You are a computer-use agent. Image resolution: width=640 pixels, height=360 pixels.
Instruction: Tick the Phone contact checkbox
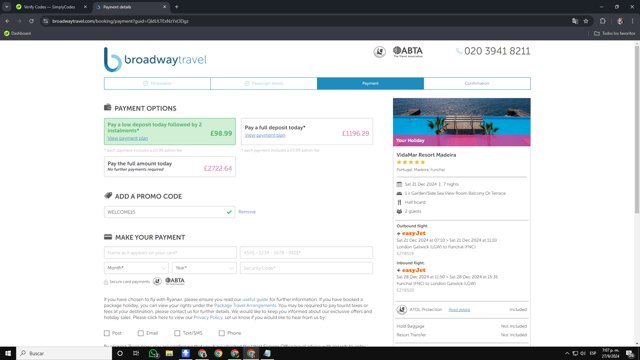[x=222, y=333]
